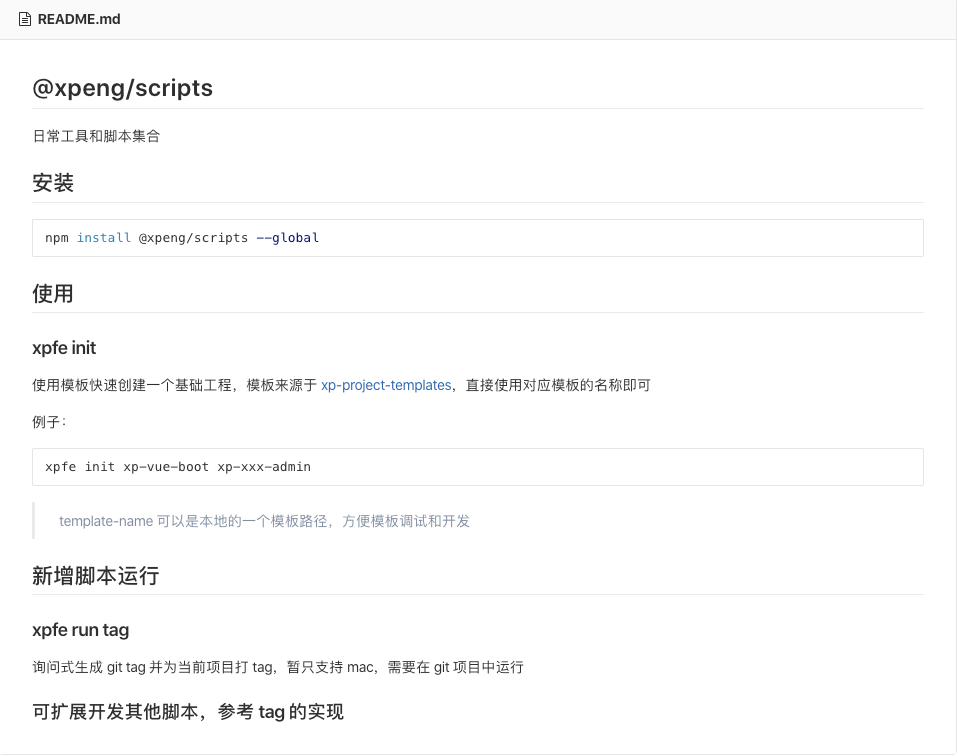Click the 直接使用对应模板的名称即可 text
The height and width of the screenshot is (756, 958).
[558, 385]
